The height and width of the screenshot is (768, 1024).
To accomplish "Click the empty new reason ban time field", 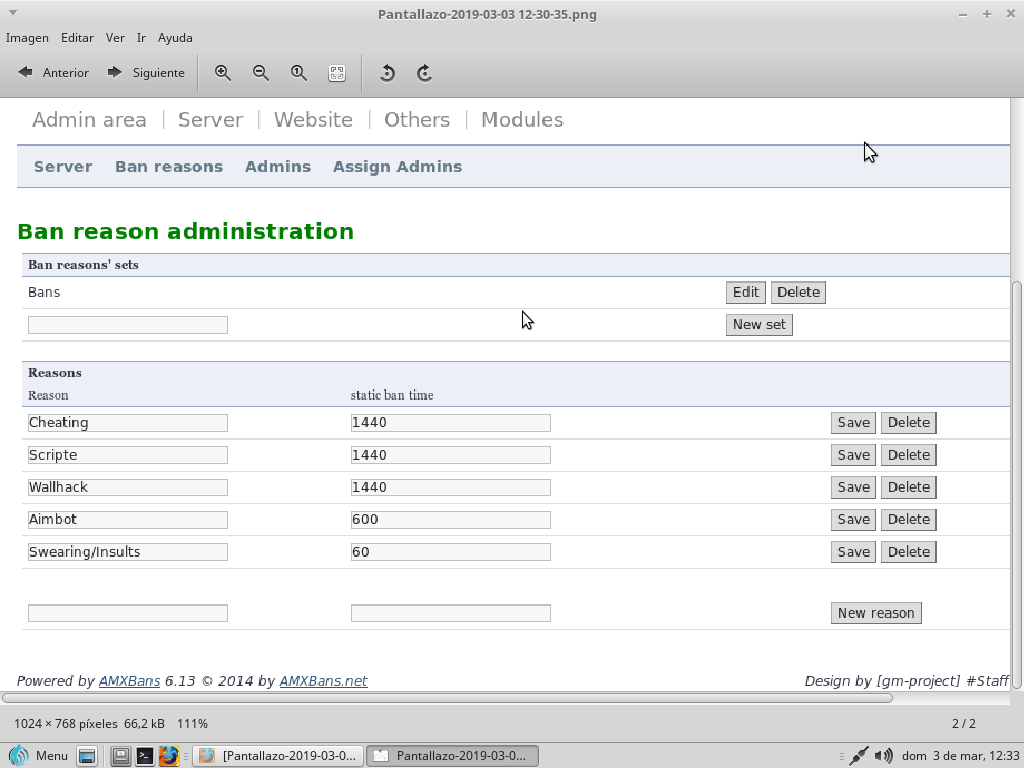I will (451, 613).
